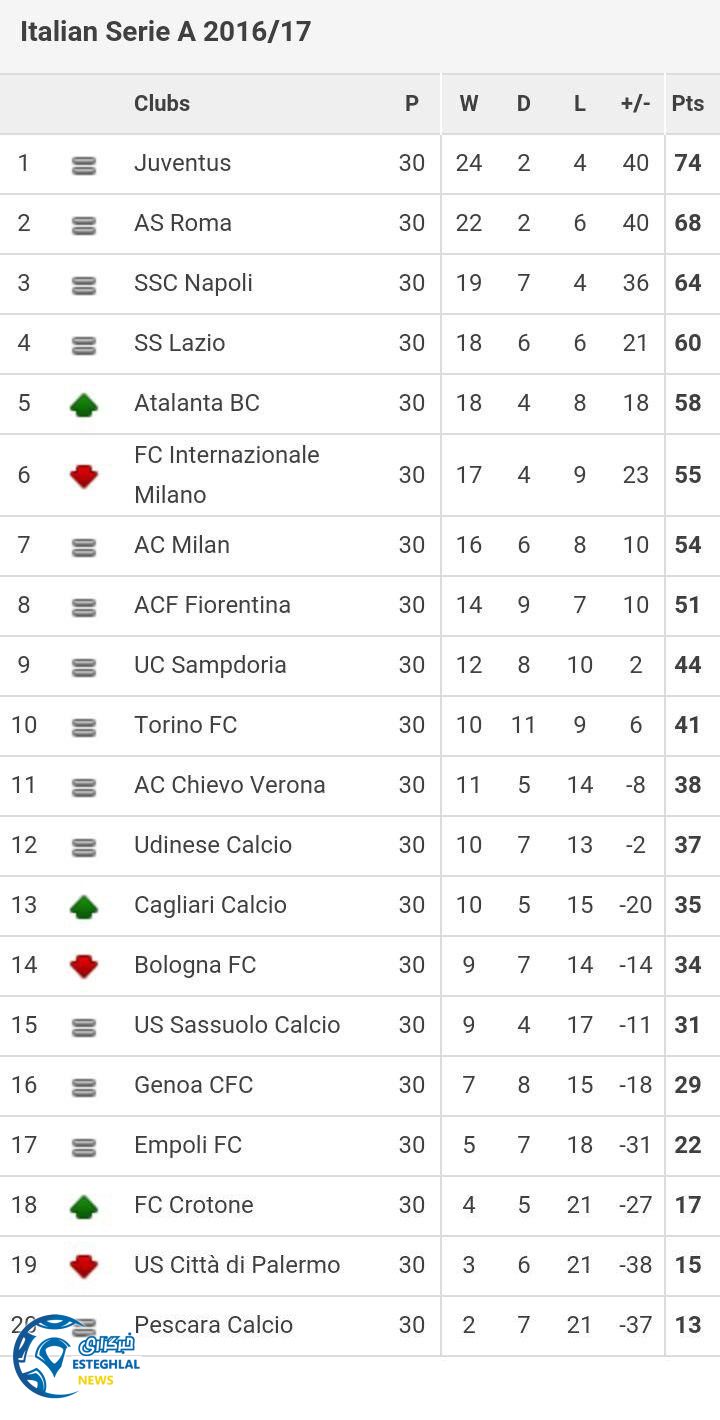The width and height of the screenshot is (720, 1420).
Task: Click the +/- column header
Action: (x=635, y=103)
